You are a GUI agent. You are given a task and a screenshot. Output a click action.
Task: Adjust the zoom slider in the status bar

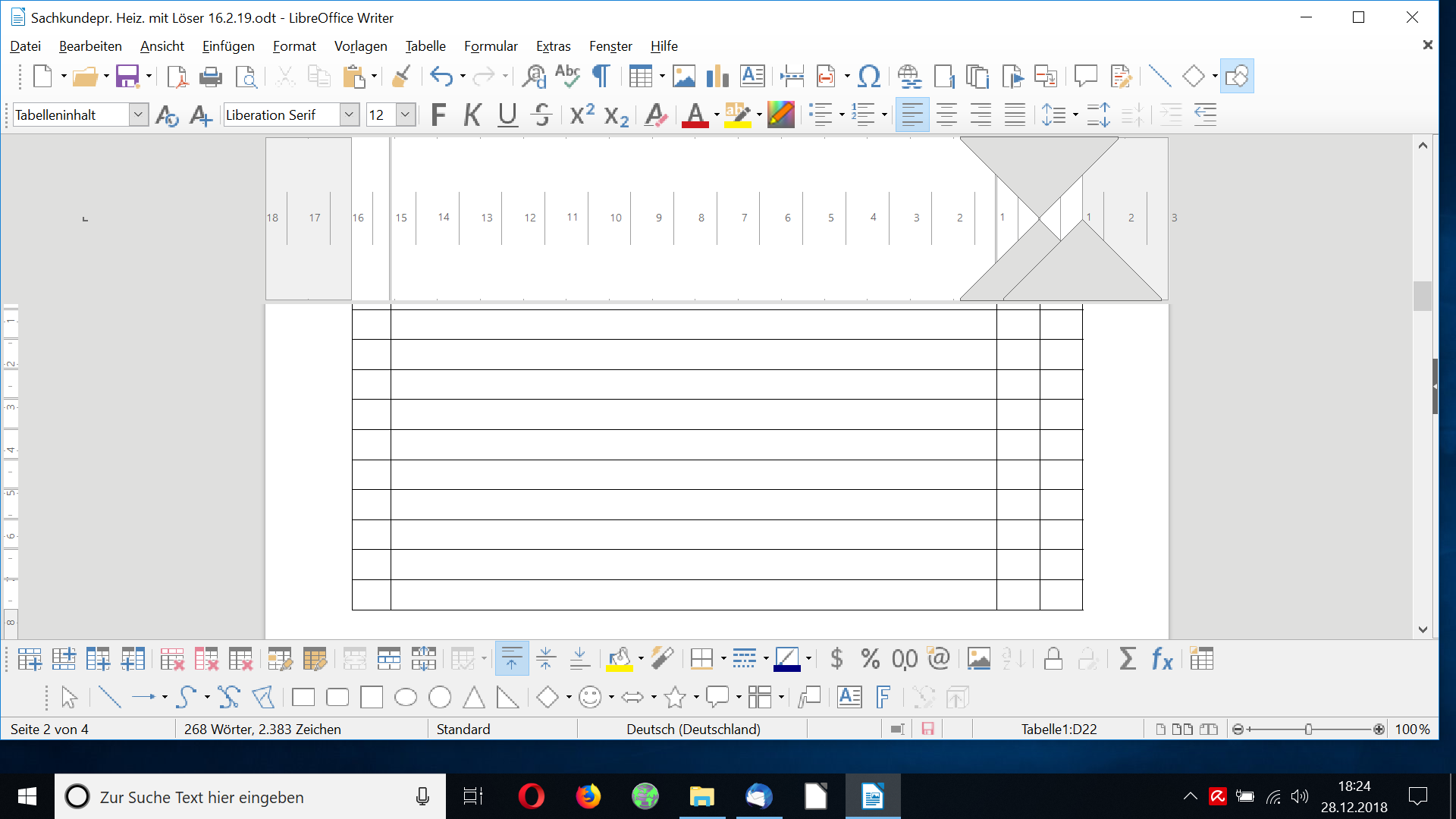1308,729
